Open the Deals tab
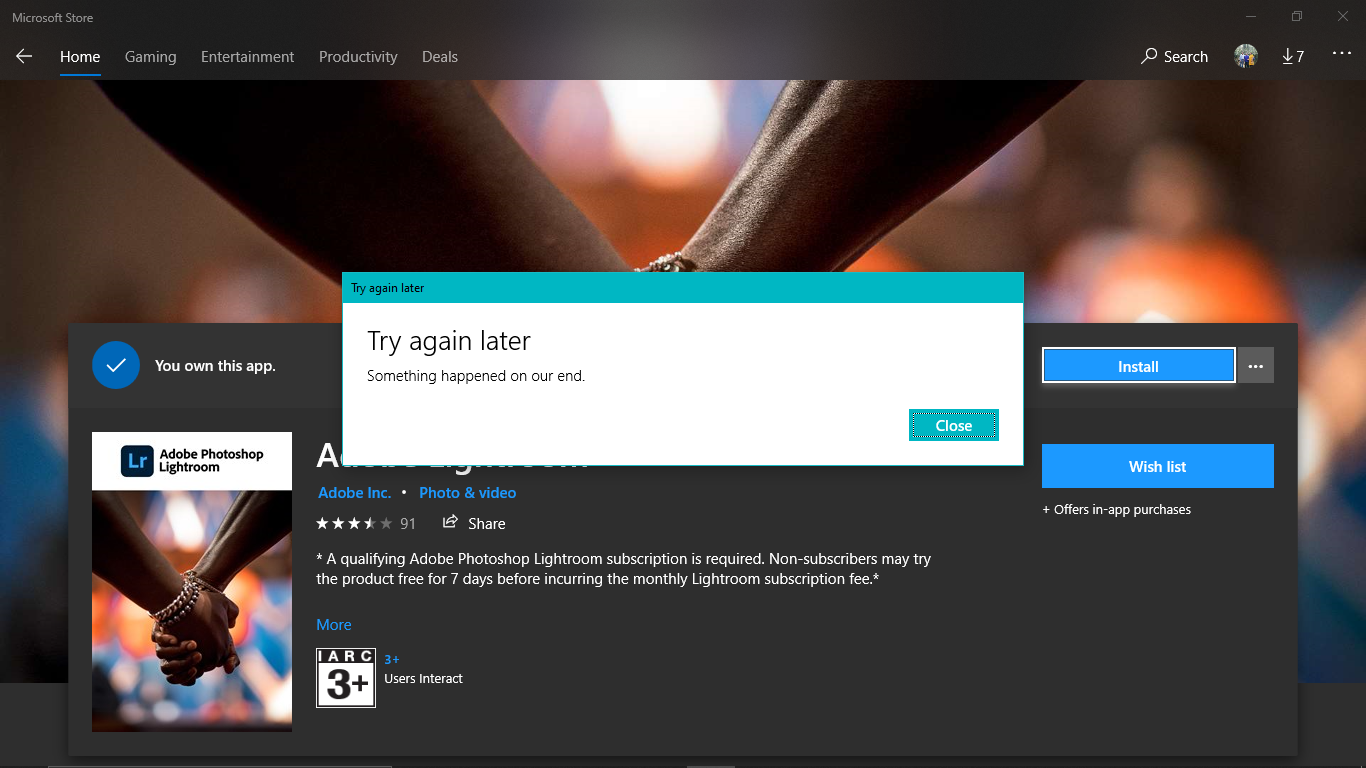 pos(440,57)
